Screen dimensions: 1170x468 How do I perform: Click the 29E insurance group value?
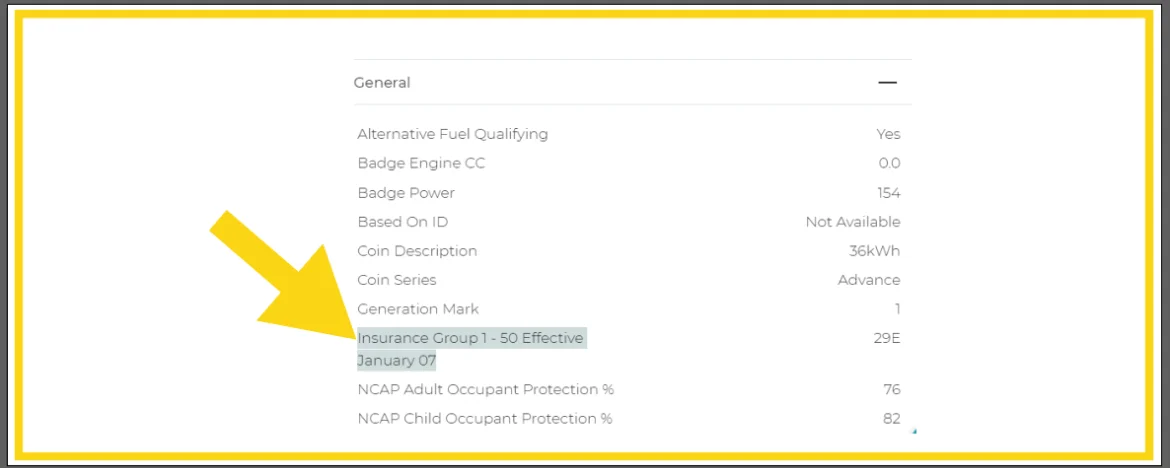pyautogui.click(x=886, y=339)
